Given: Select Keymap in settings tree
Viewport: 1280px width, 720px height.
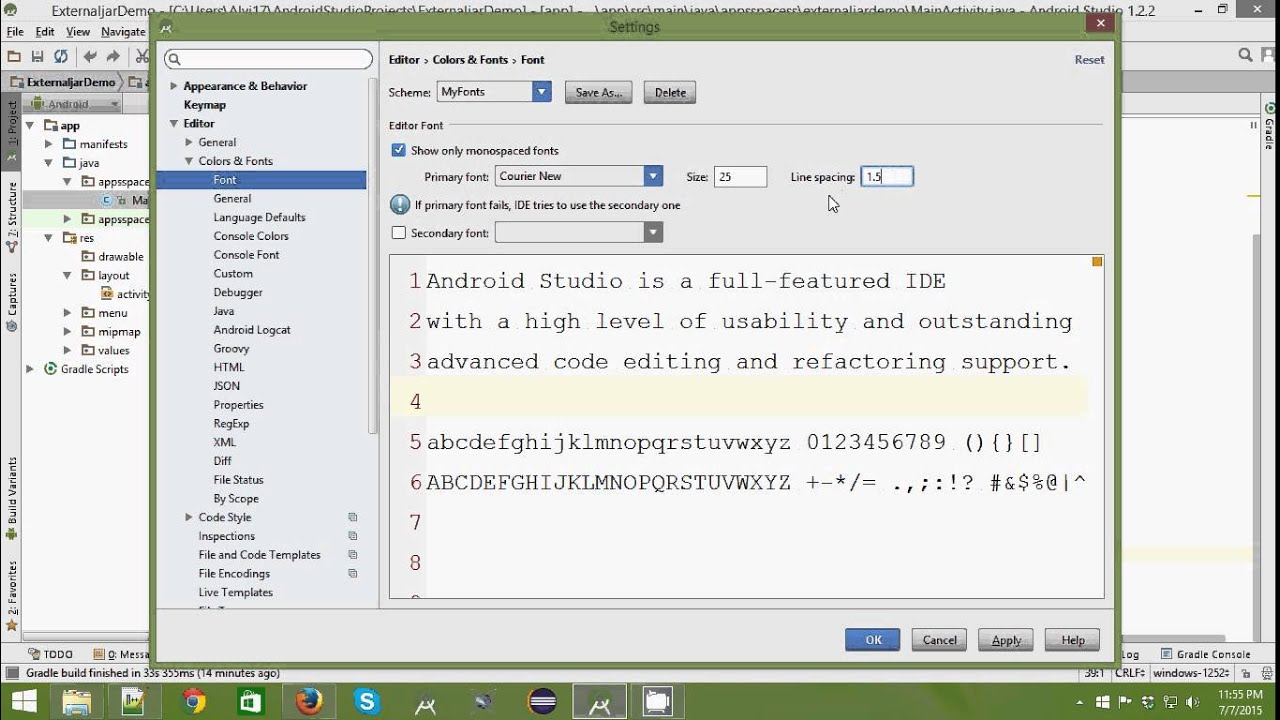Looking at the screenshot, I should (204, 105).
